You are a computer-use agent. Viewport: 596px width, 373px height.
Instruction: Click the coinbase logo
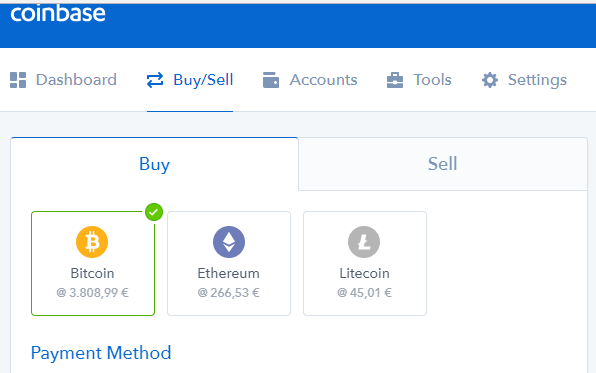point(58,13)
